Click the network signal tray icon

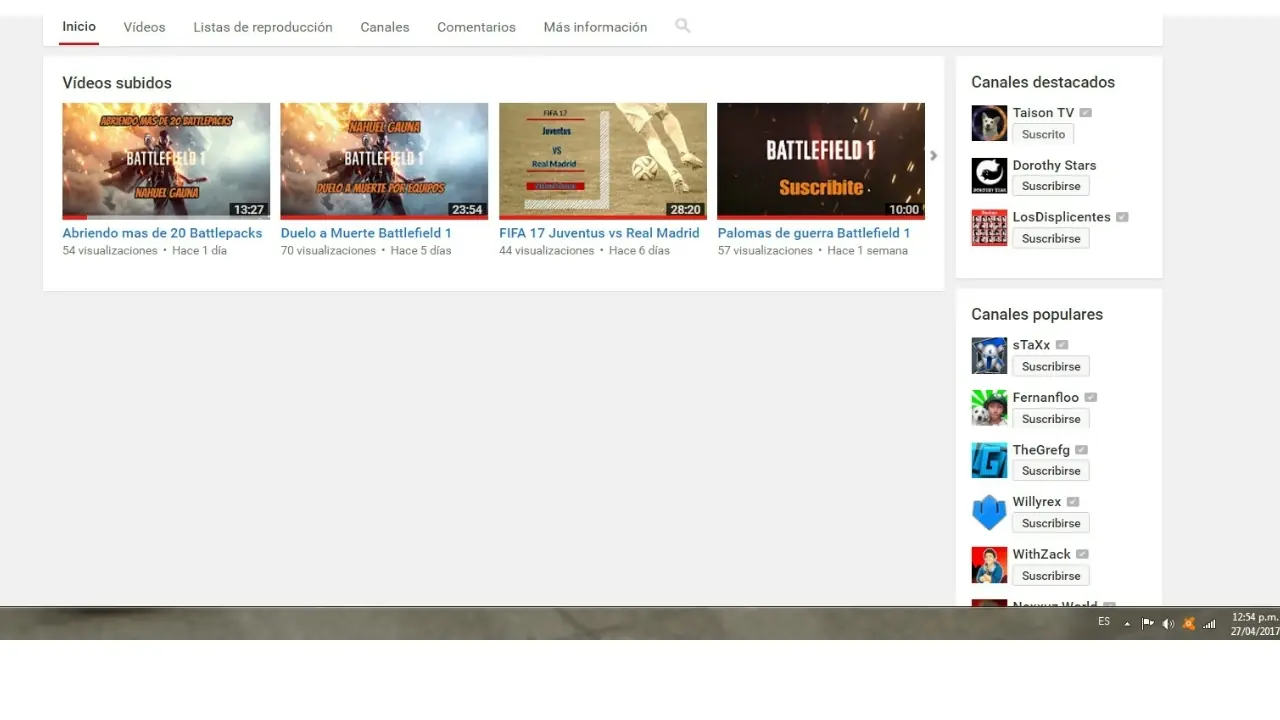point(1209,624)
